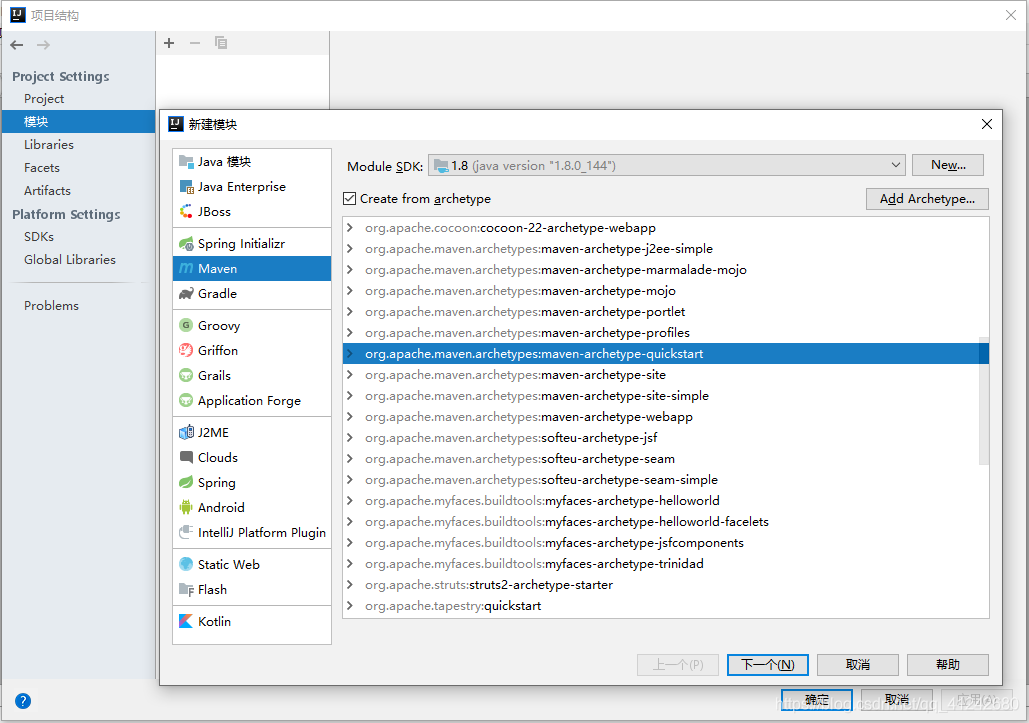Expand org.apache.tapestry:quickstart node

click(x=350, y=606)
